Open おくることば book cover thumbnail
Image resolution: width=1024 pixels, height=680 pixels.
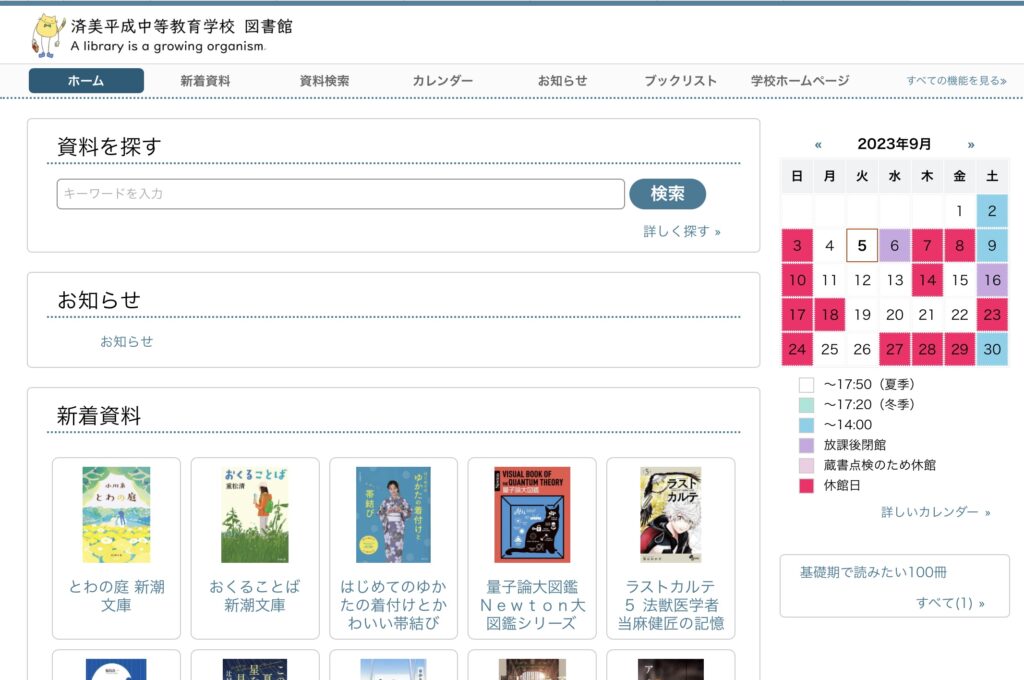(255, 515)
